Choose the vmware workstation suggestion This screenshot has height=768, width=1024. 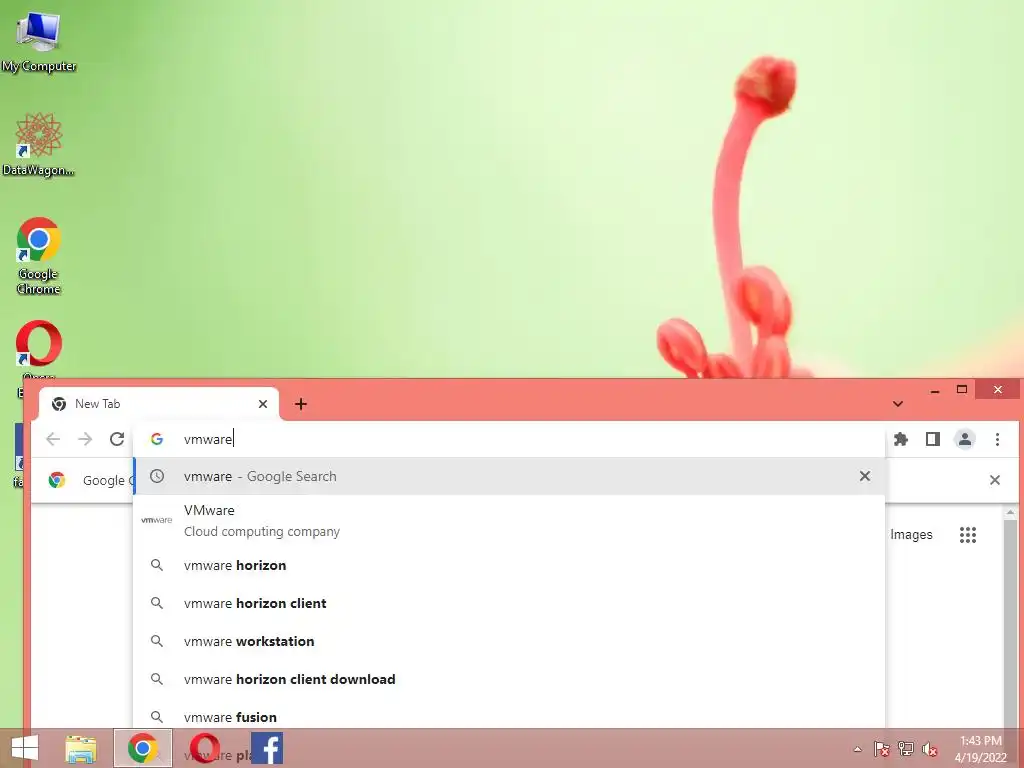tap(509, 641)
